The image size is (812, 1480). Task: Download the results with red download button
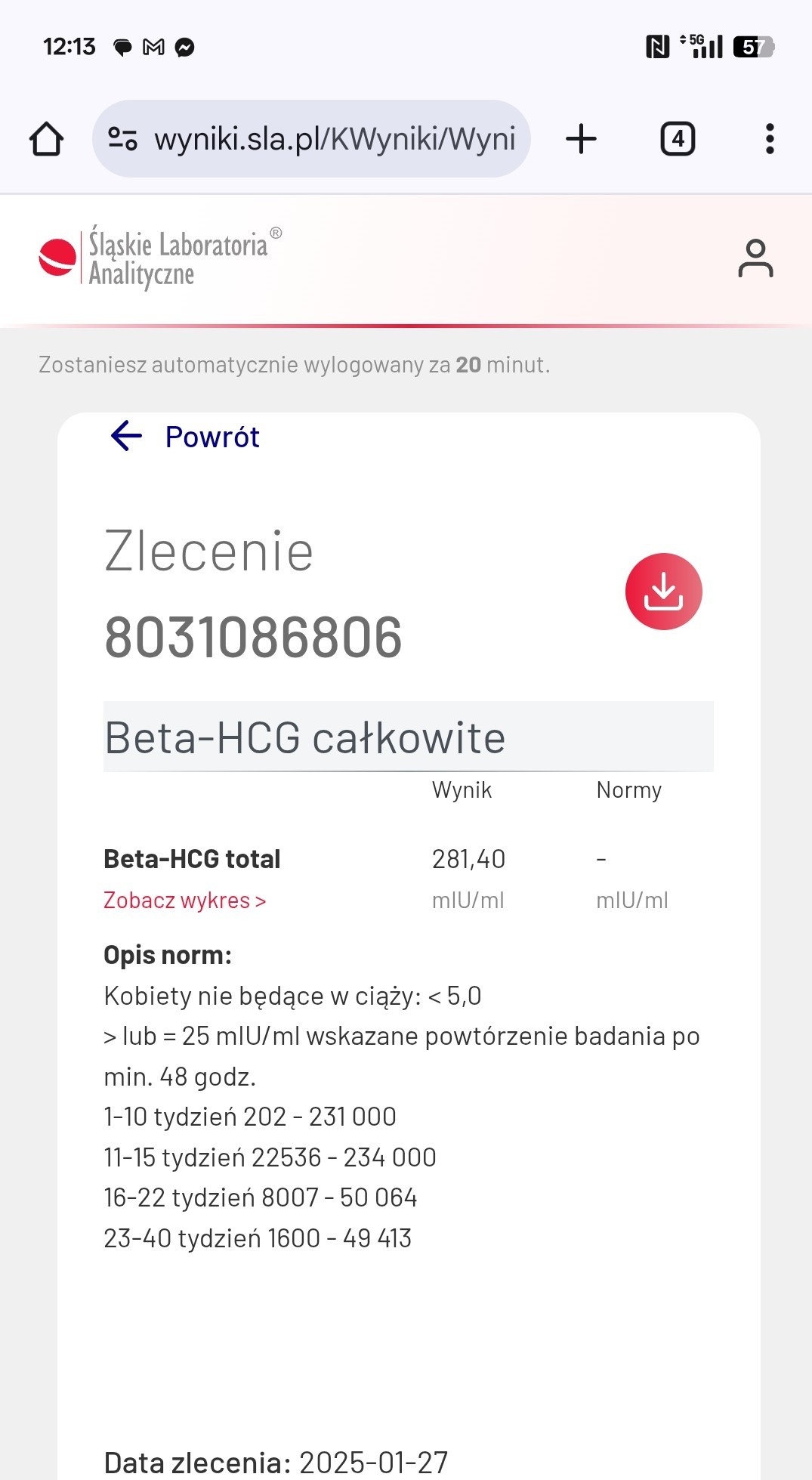(663, 592)
